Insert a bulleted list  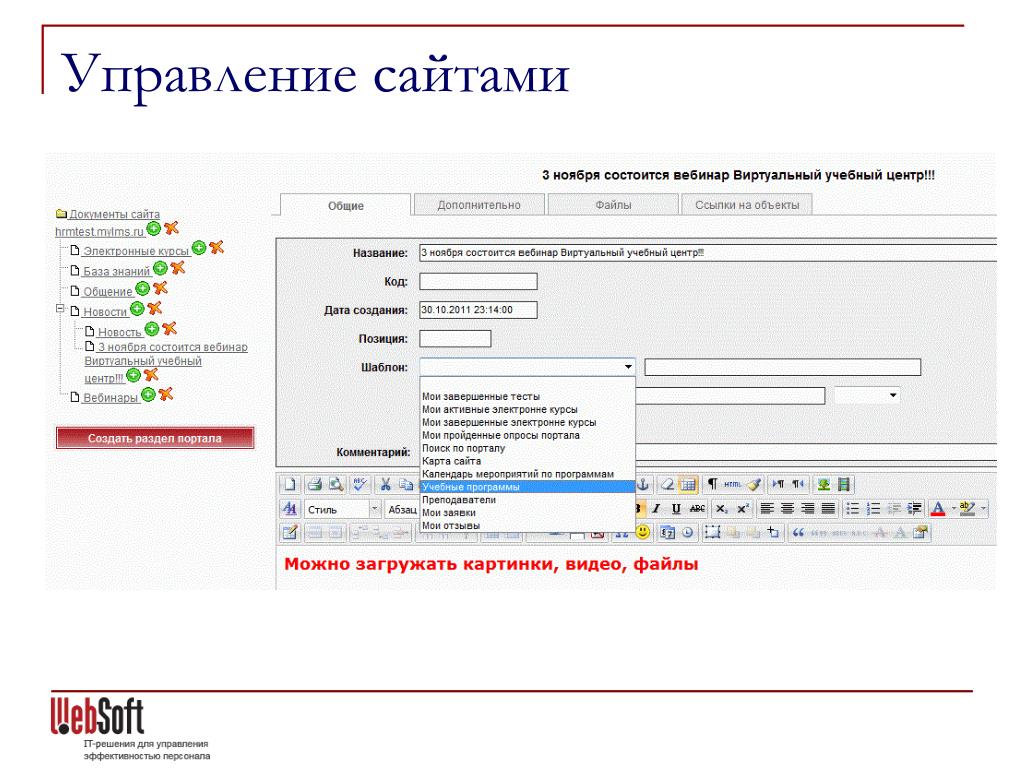[852, 509]
